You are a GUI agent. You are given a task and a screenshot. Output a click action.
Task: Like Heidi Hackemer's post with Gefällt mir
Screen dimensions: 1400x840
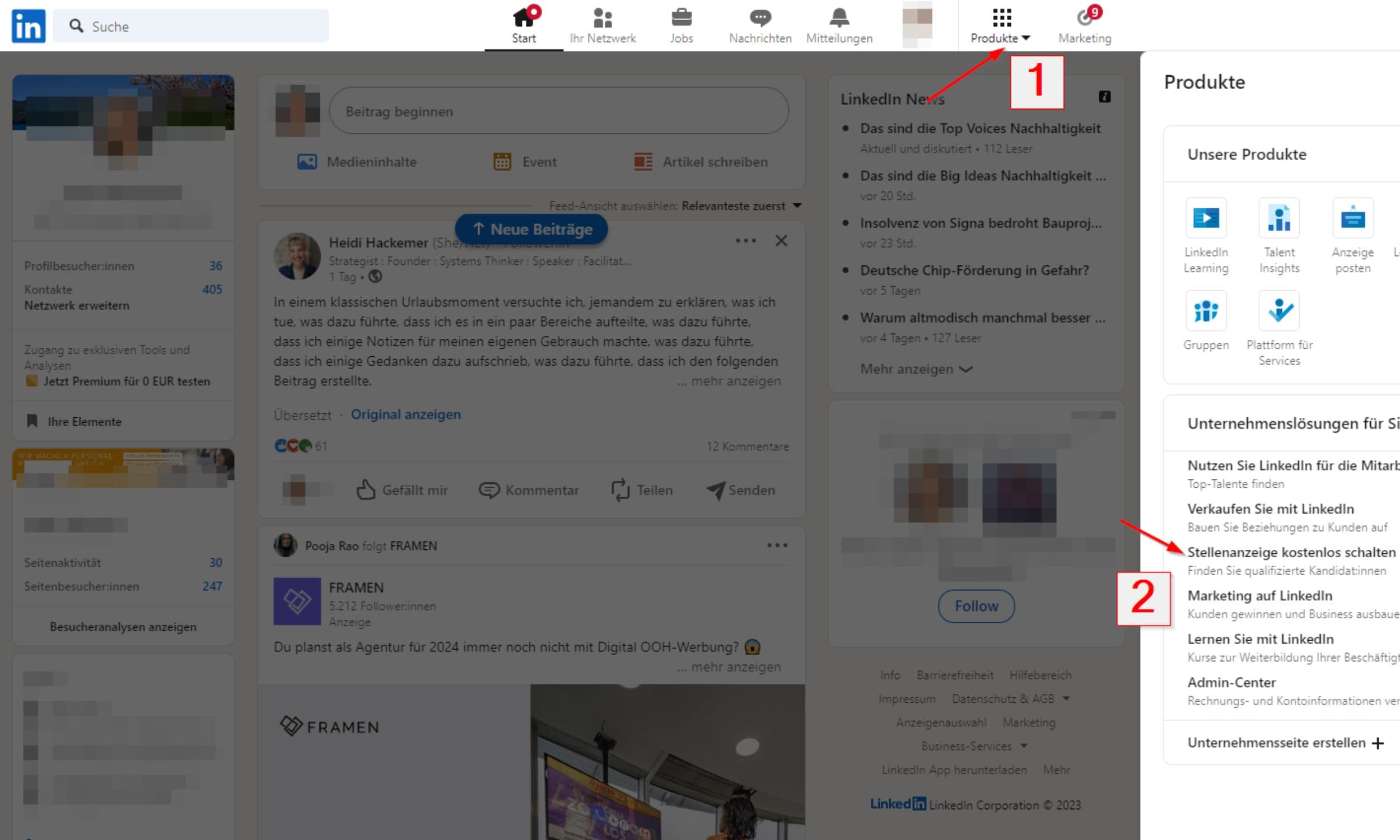pos(402,490)
